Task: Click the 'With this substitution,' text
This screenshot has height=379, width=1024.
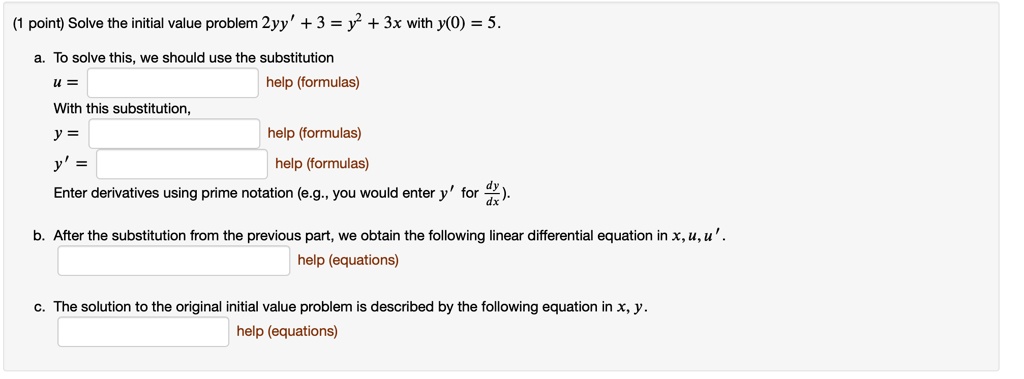Action: pyautogui.click(x=122, y=108)
